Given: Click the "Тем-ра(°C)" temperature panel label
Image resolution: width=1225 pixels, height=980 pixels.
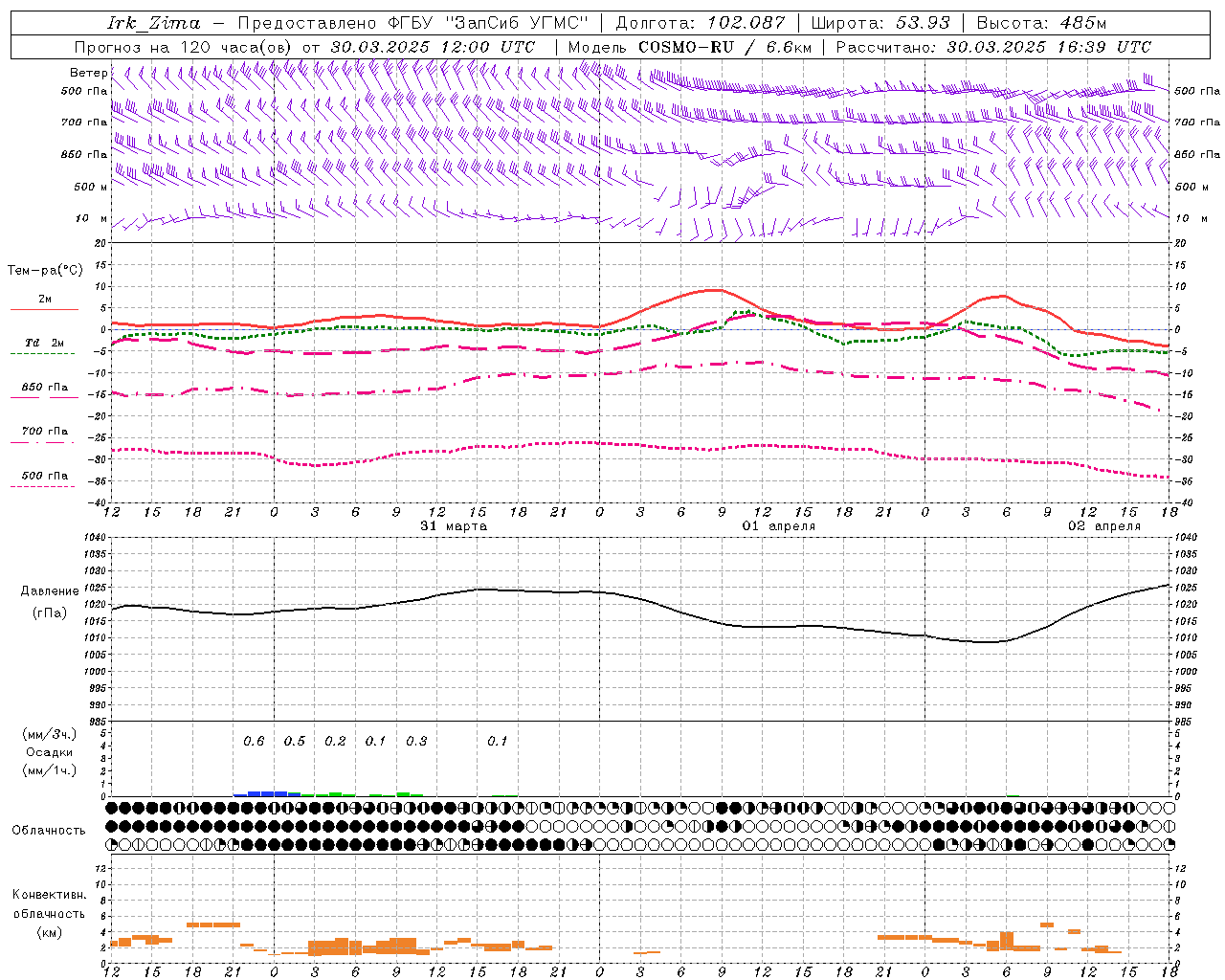Looking at the screenshot, I should coord(45,271).
